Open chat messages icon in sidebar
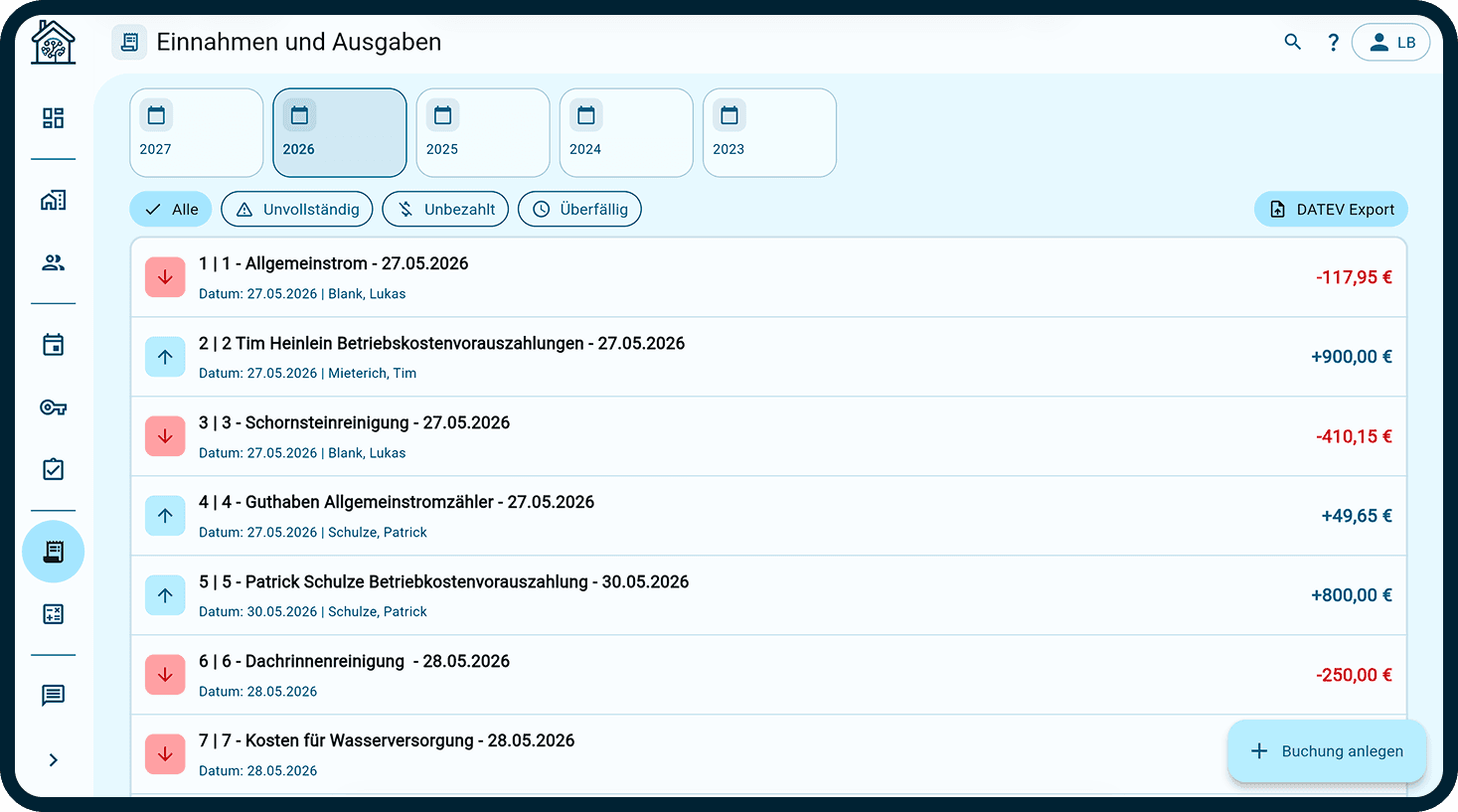1458x812 pixels. click(53, 695)
